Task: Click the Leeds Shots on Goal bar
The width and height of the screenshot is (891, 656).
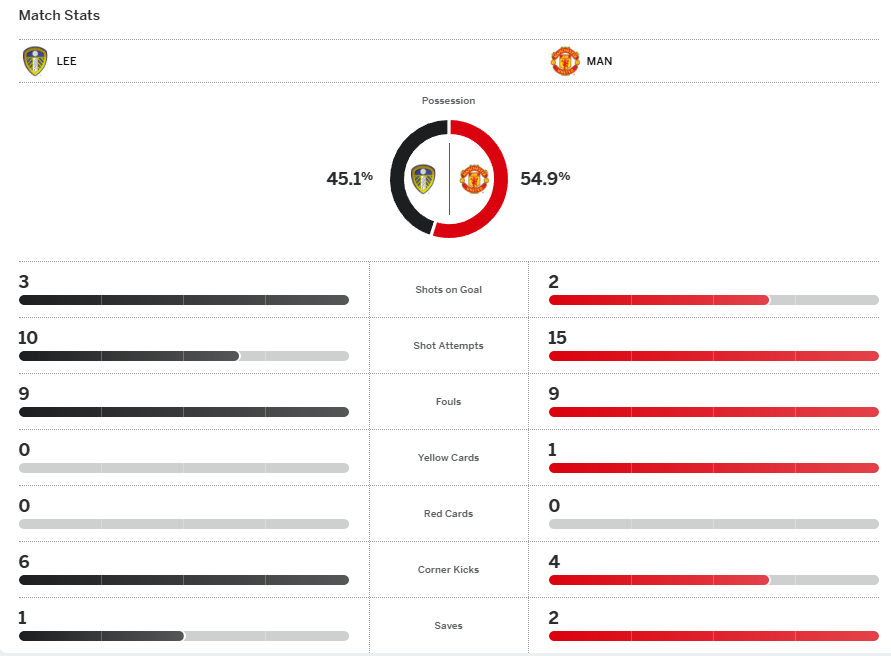Action: (183, 300)
